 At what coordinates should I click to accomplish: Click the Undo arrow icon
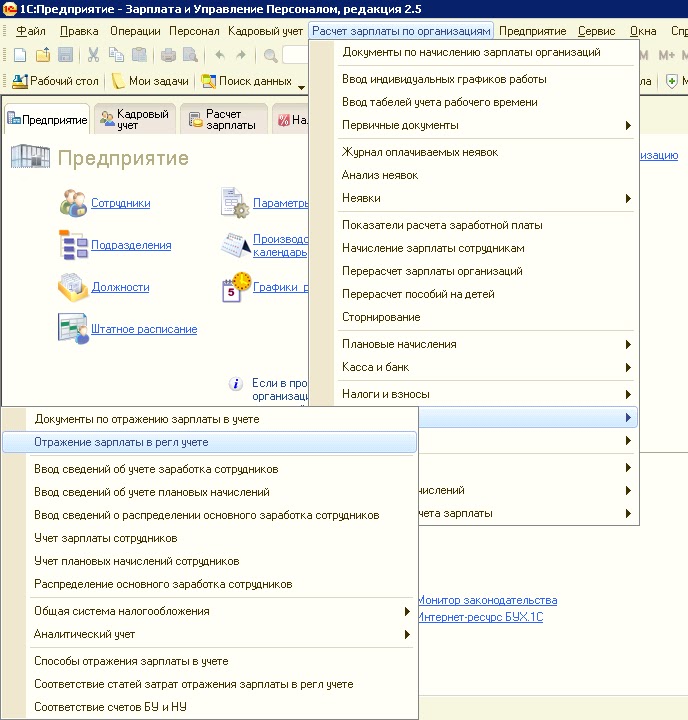tap(220, 55)
